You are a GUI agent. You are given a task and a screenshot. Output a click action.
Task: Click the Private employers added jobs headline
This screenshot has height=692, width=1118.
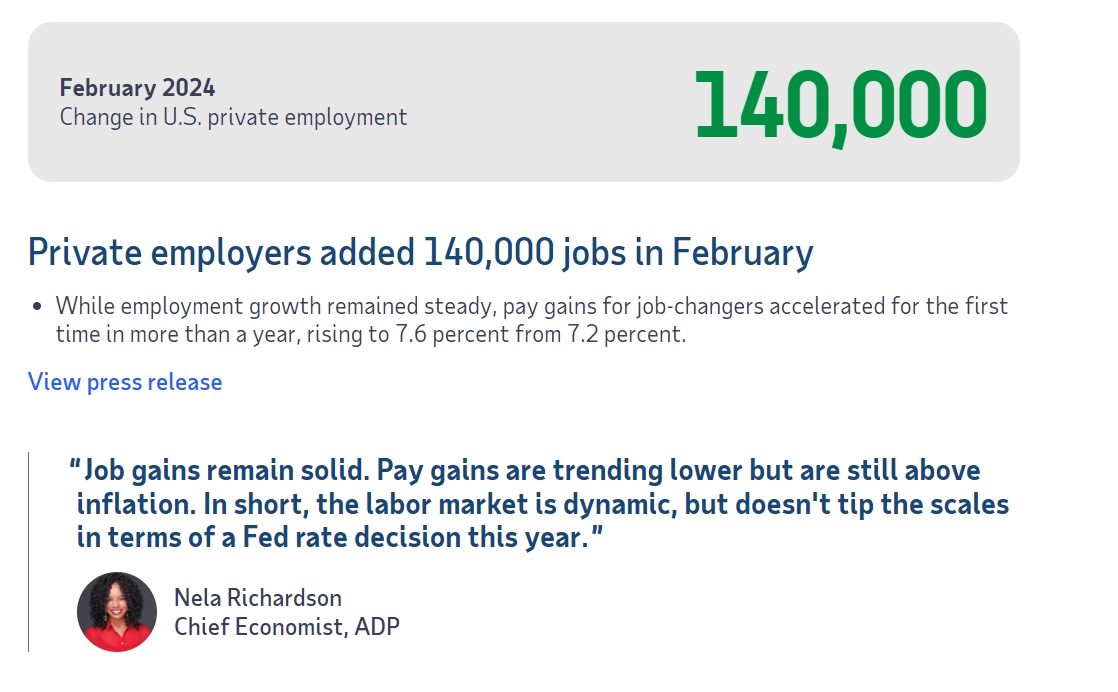click(420, 252)
